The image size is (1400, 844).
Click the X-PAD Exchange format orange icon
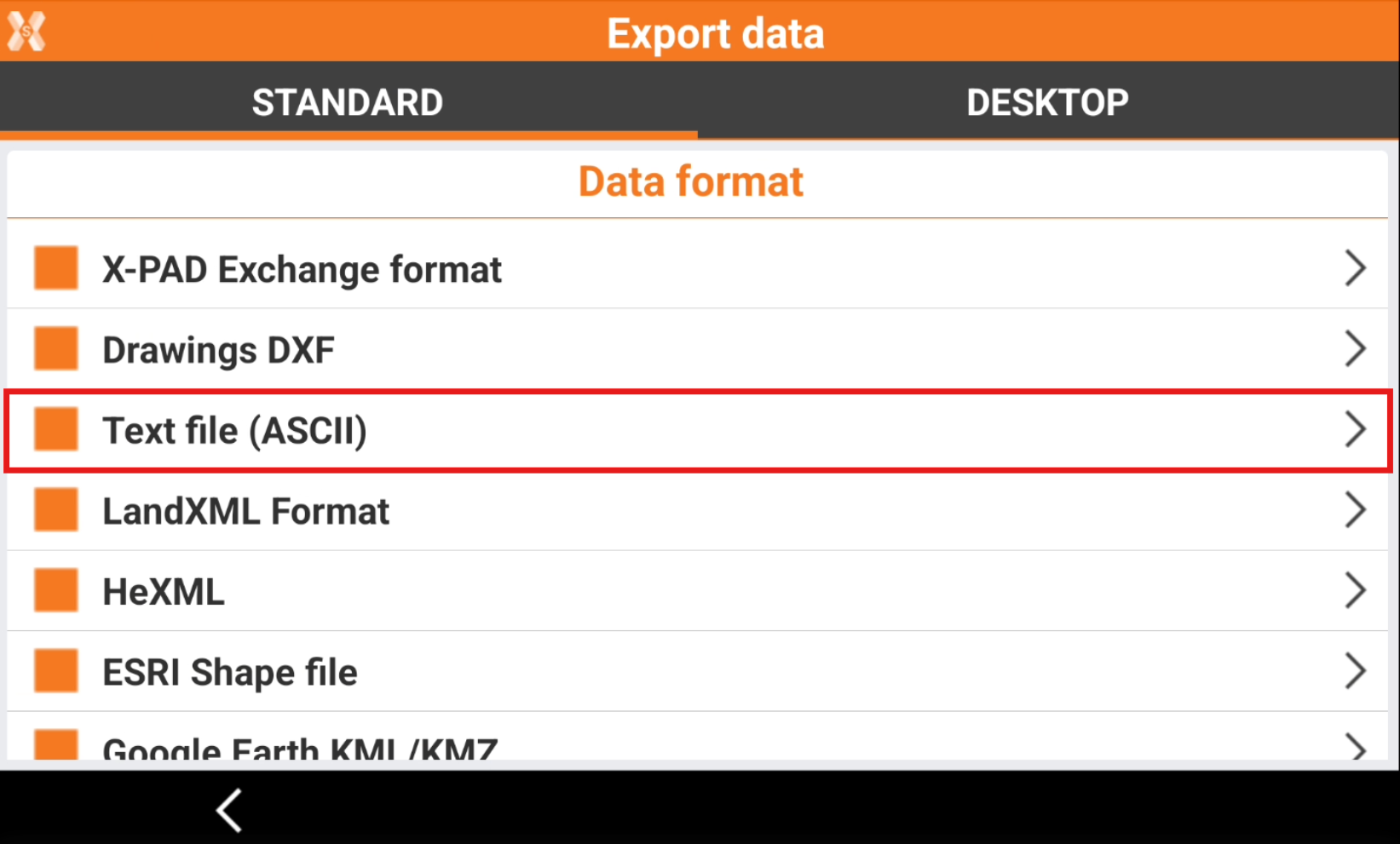[x=55, y=268]
